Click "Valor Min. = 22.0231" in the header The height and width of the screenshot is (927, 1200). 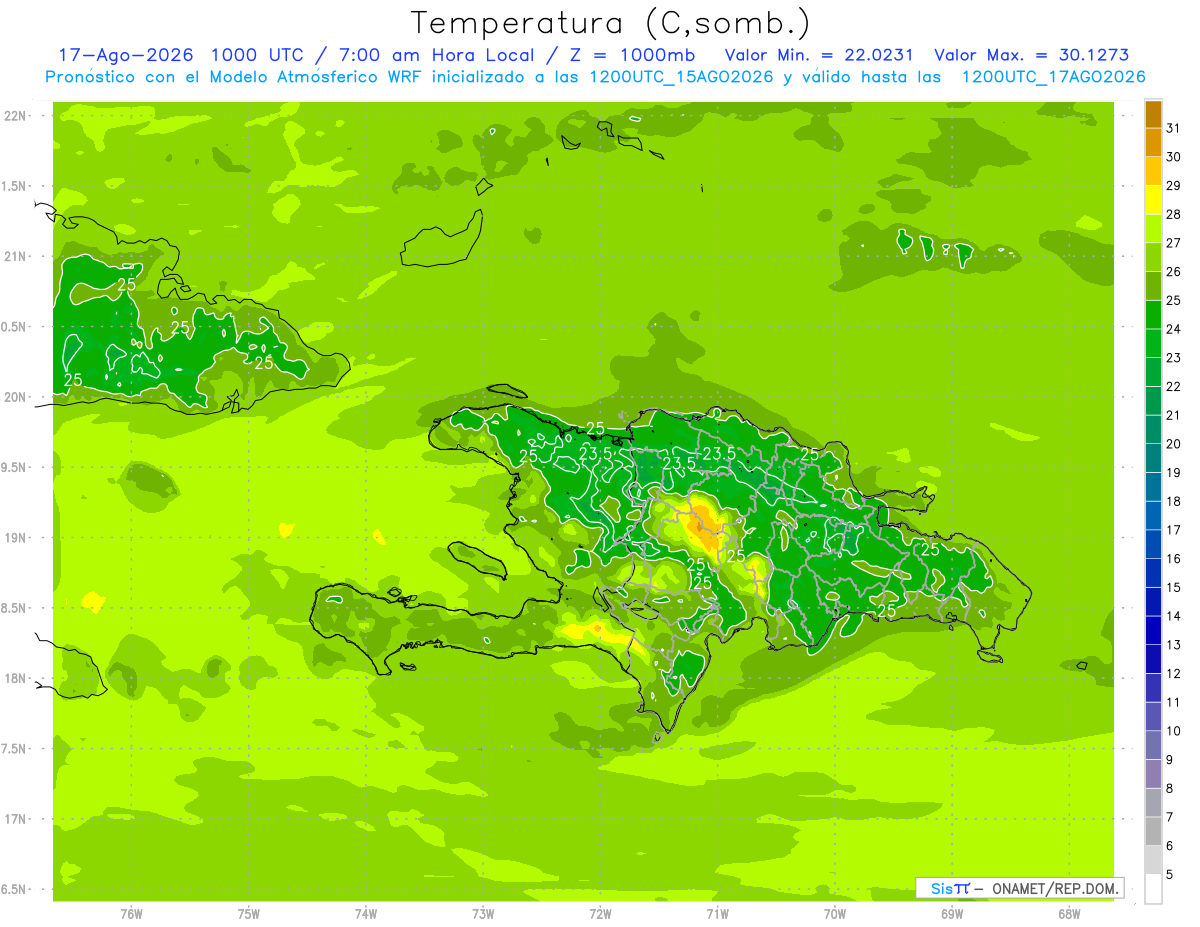[819, 55]
